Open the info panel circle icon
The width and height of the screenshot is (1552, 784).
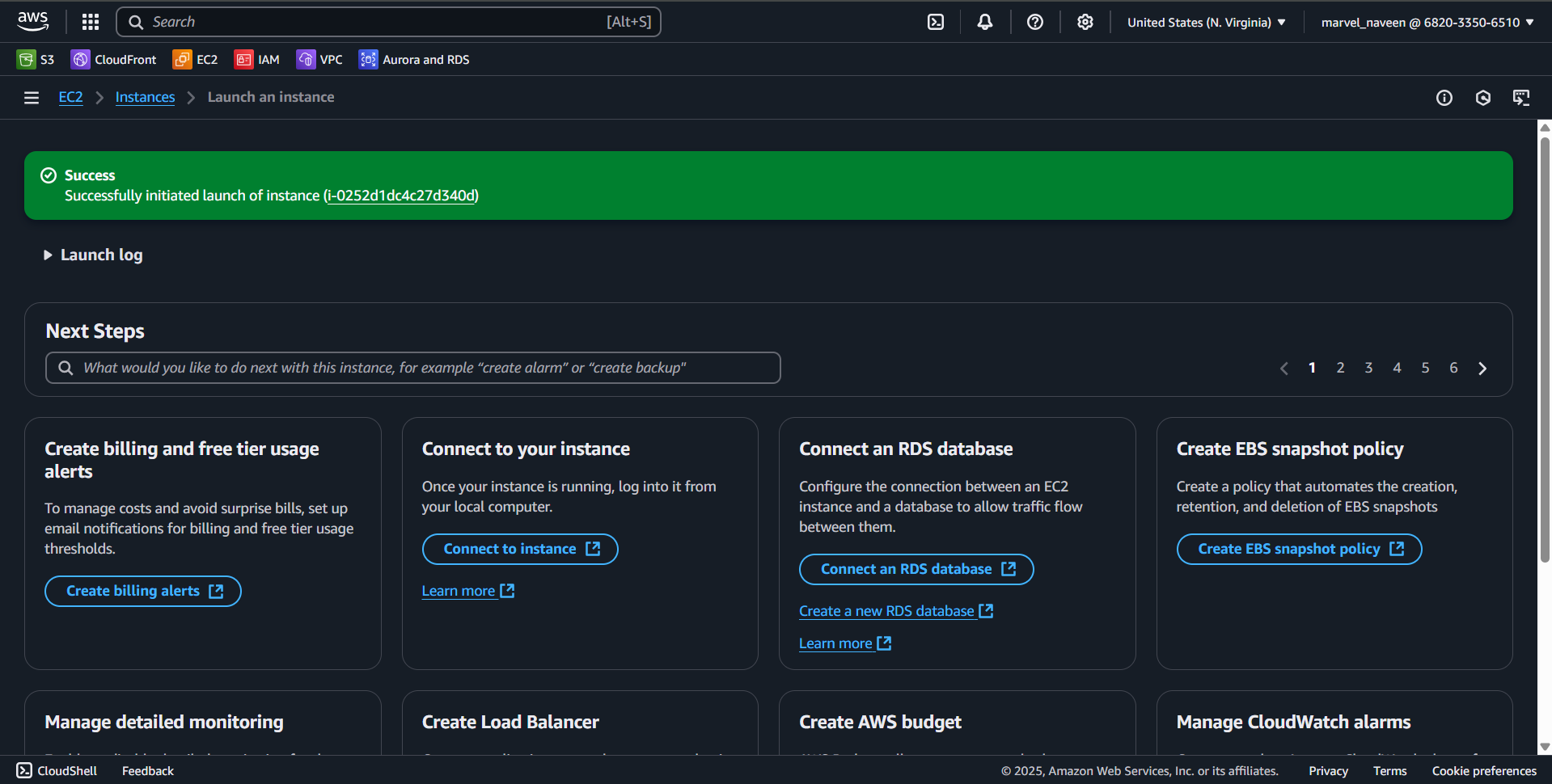[x=1444, y=98]
